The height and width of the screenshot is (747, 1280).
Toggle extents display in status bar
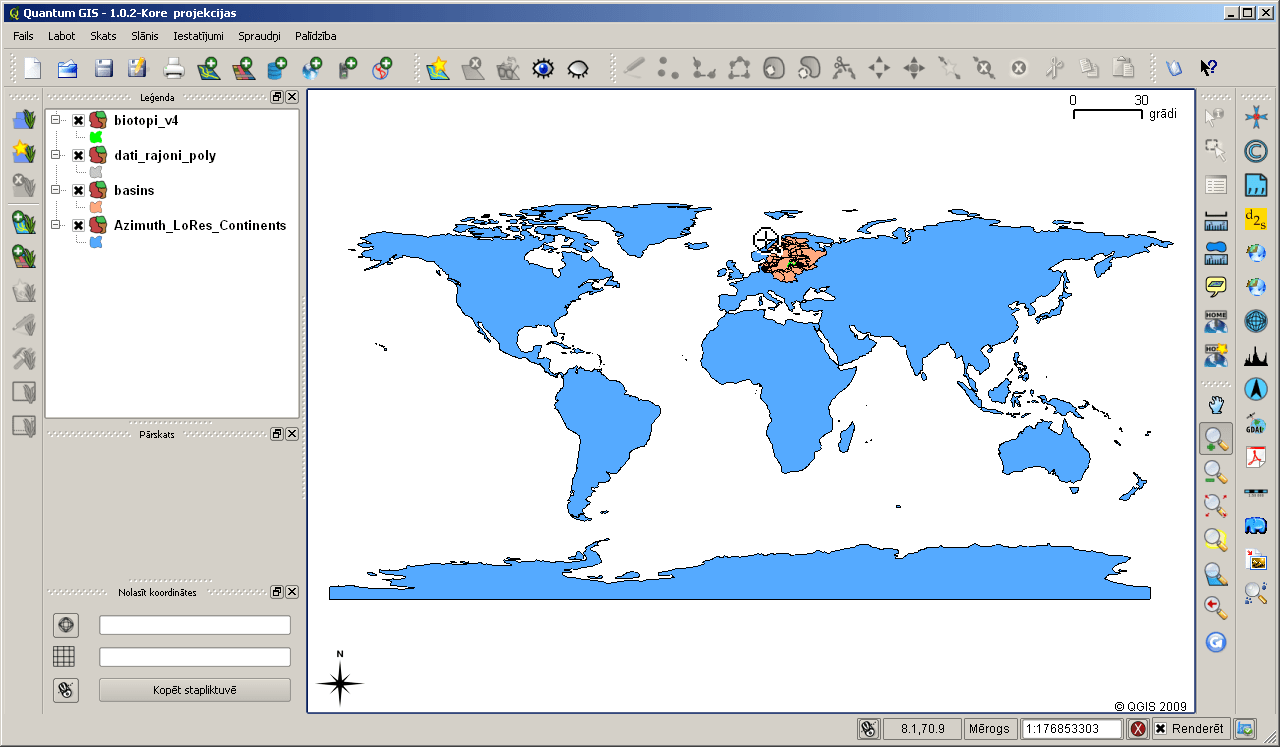pos(869,729)
